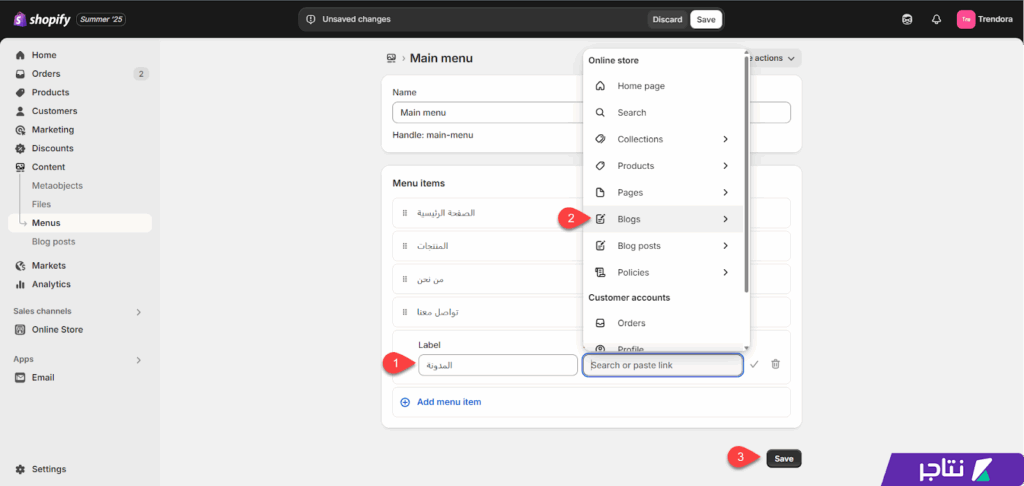The height and width of the screenshot is (486, 1024).
Task: Confirm the menu item with checkmark
Action: [x=754, y=364]
